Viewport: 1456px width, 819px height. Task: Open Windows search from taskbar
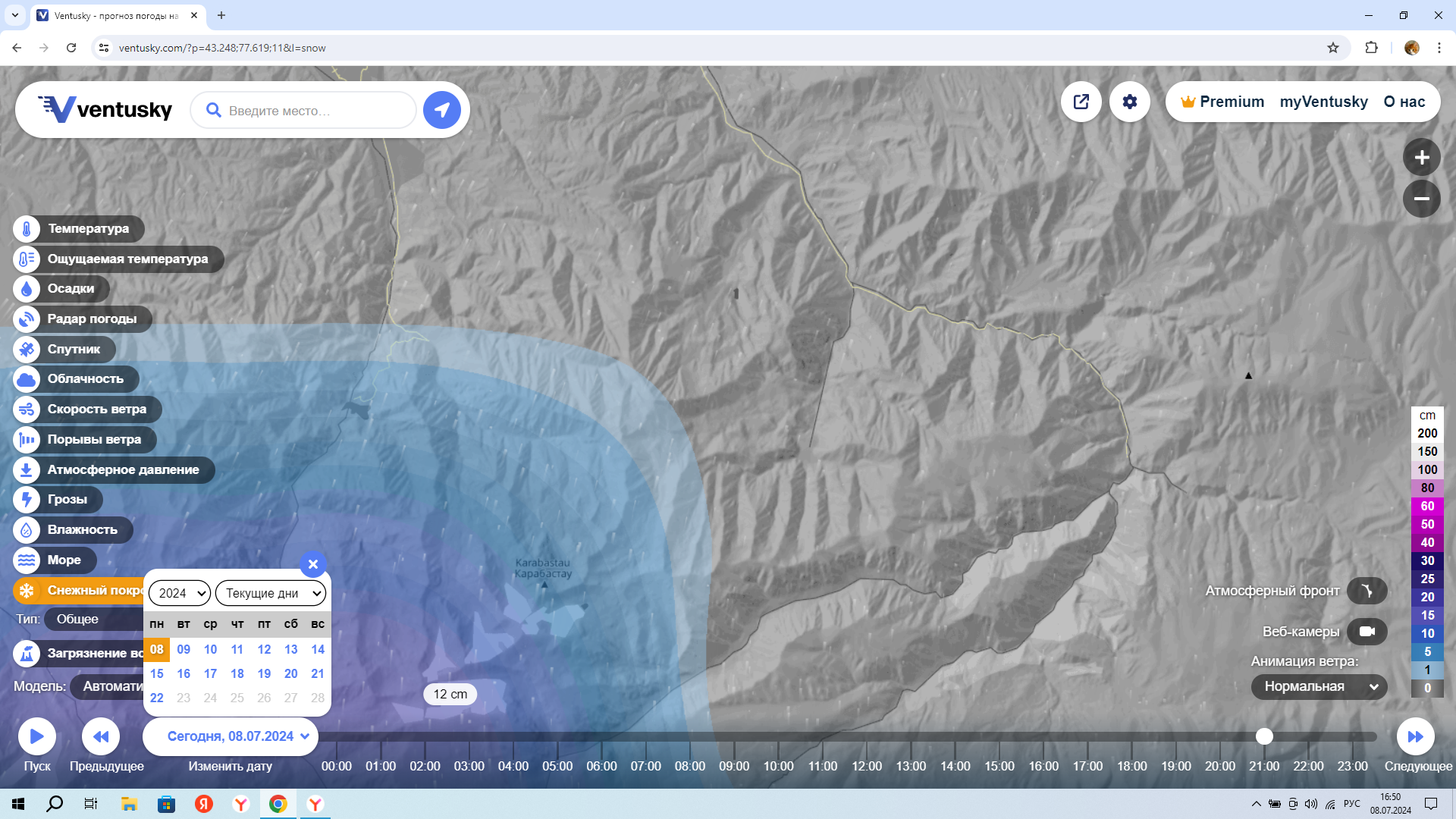pyautogui.click(x=55, y=804)
